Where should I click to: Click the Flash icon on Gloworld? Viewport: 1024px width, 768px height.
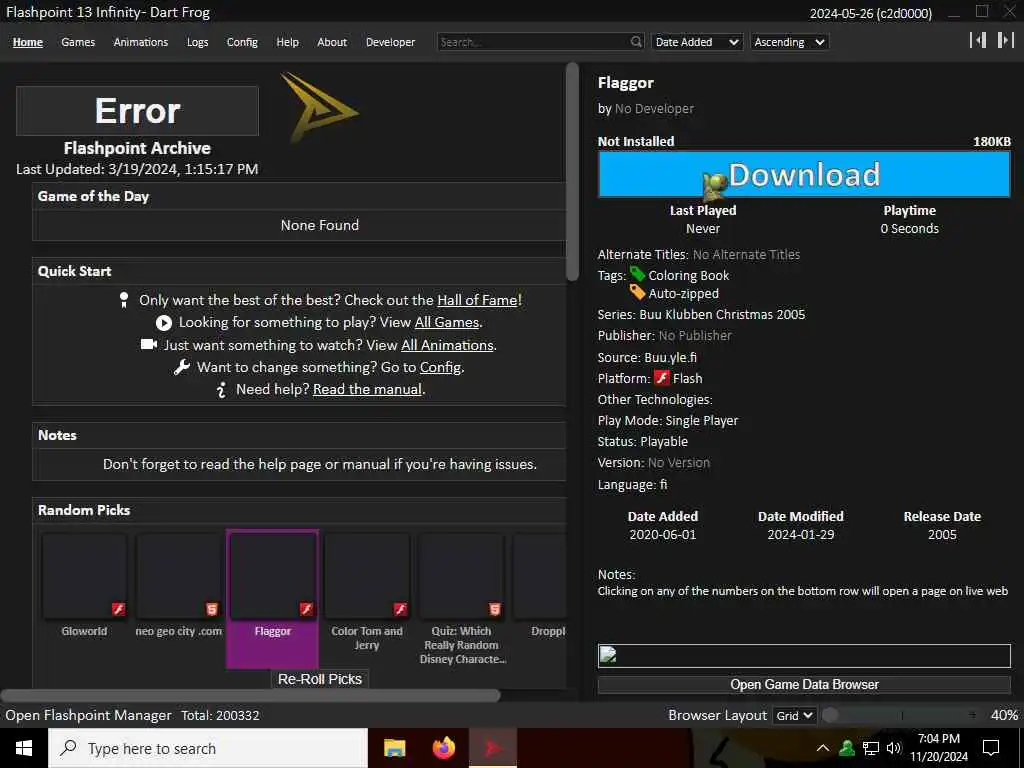click(118, 609)
